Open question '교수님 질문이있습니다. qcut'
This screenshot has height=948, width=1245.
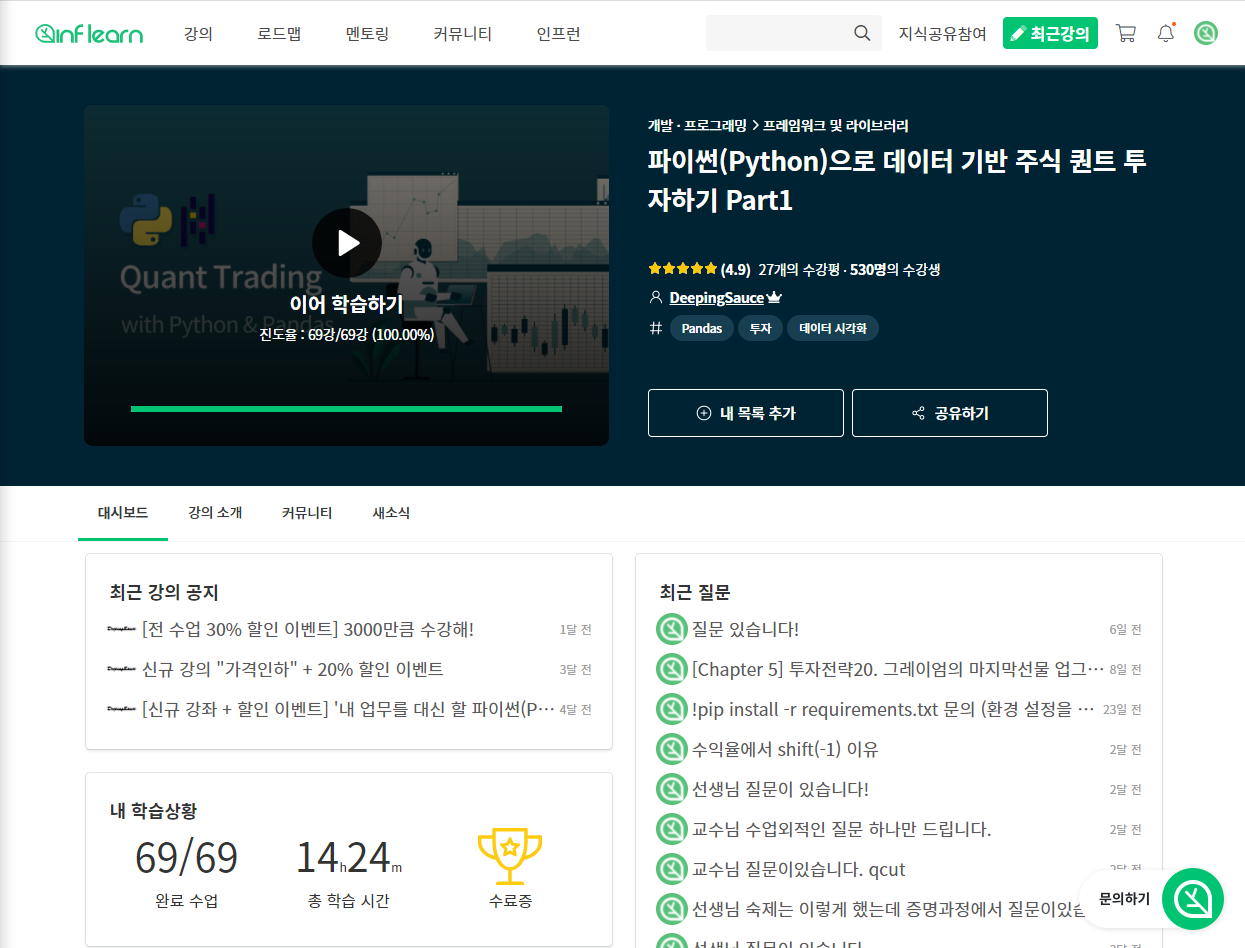pyautogui.click(x=799, y=869)
